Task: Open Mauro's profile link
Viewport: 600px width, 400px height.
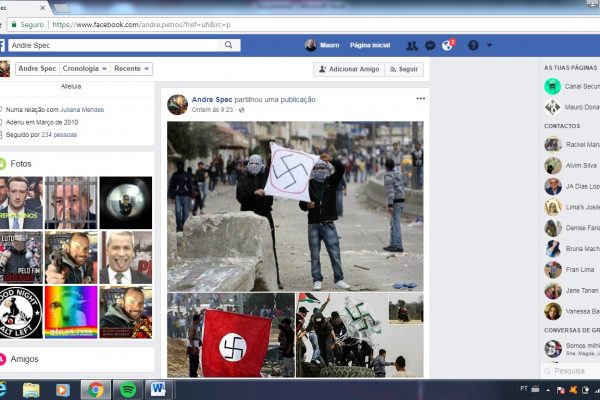Action: [x=322, y=45]
